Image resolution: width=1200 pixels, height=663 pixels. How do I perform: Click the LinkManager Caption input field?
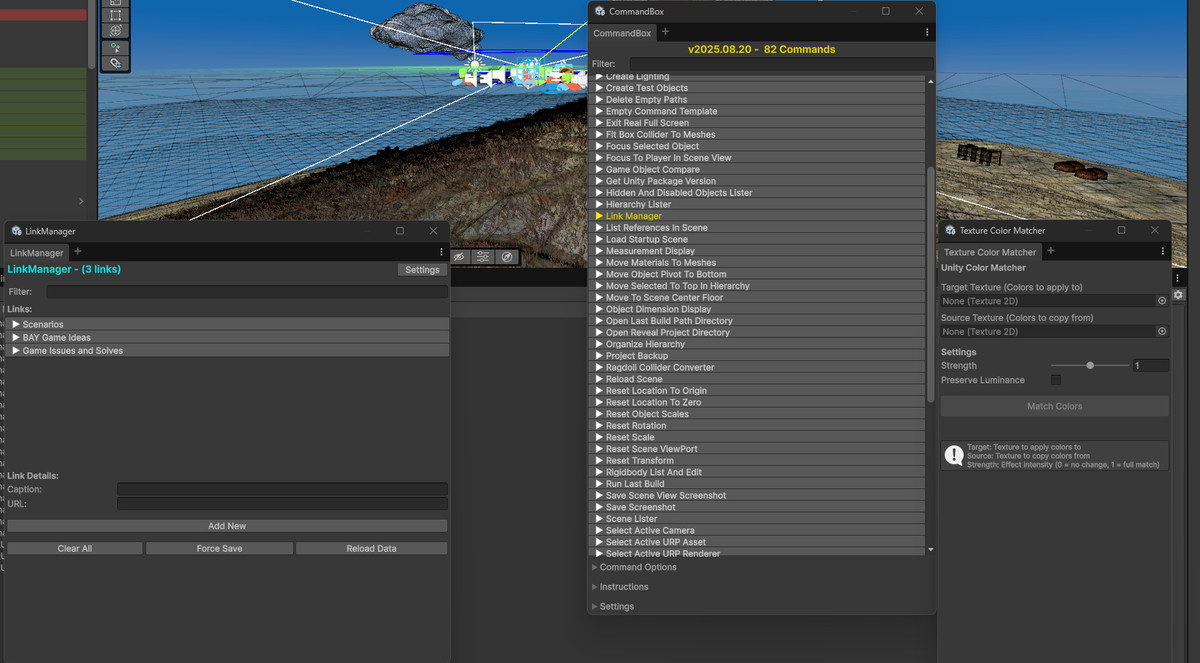tap(282, 489)
